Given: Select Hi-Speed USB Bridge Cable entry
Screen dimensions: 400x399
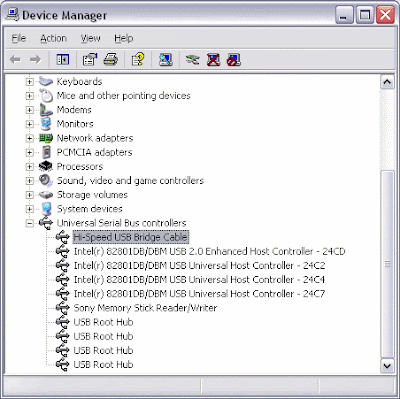Looking at the screenshot, I should 131,237.
